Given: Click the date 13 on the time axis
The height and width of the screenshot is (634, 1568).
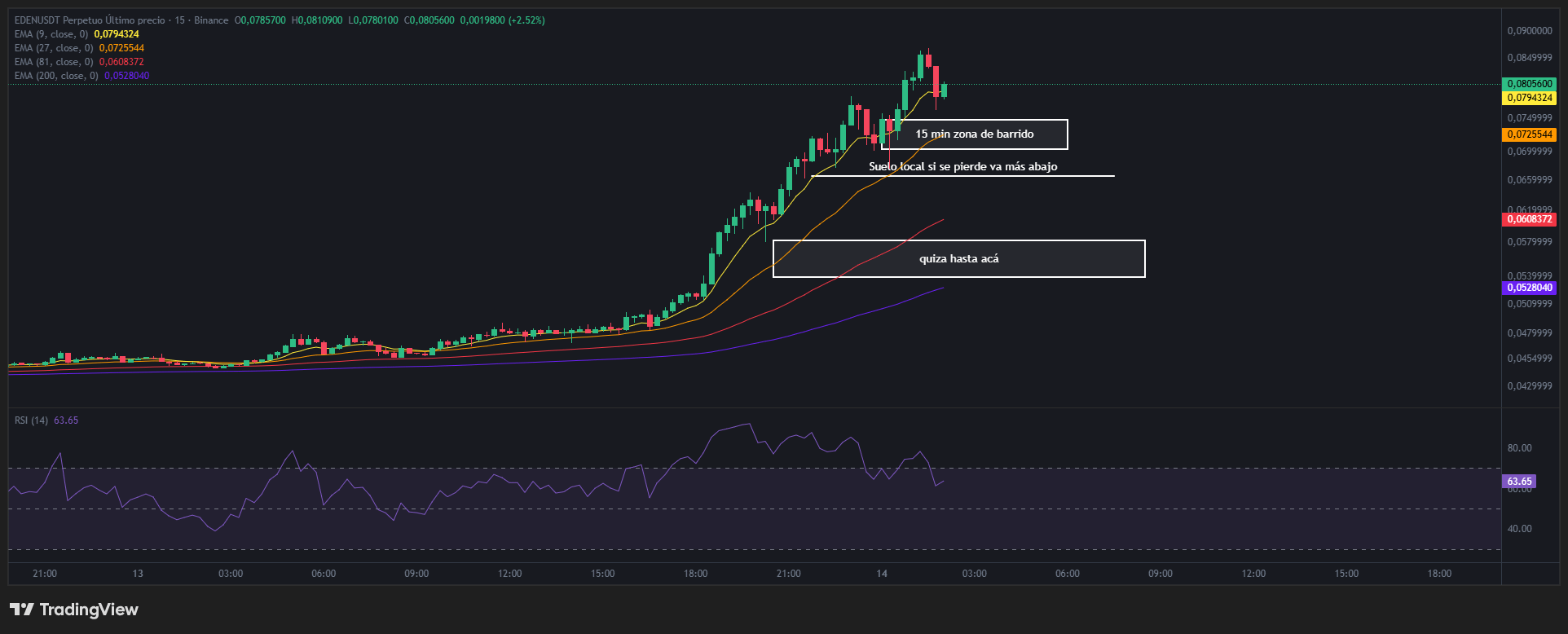Looking at the screenshot, I should click(138, 574).
